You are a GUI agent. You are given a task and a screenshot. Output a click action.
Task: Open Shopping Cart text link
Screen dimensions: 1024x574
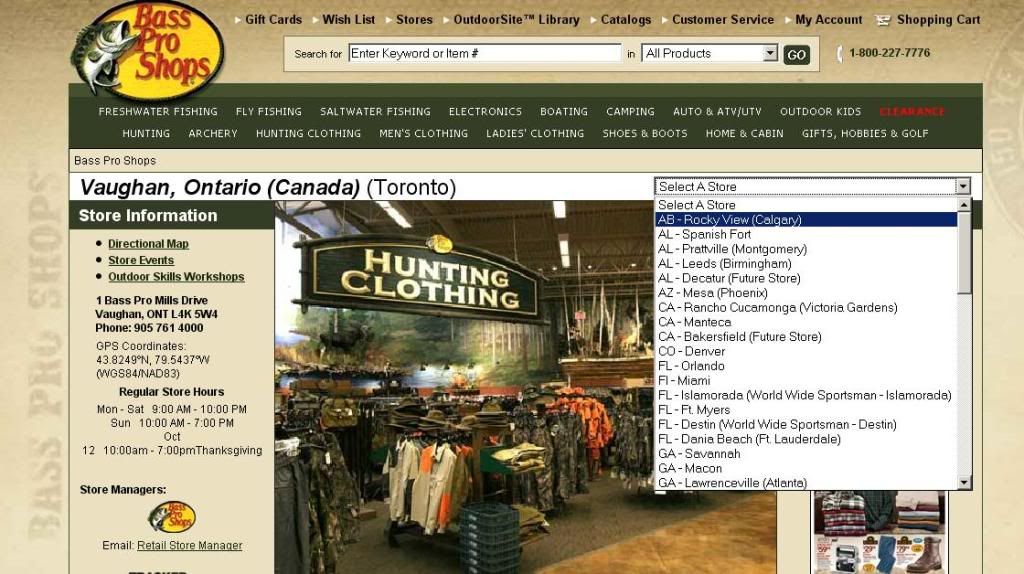point(938,20)
